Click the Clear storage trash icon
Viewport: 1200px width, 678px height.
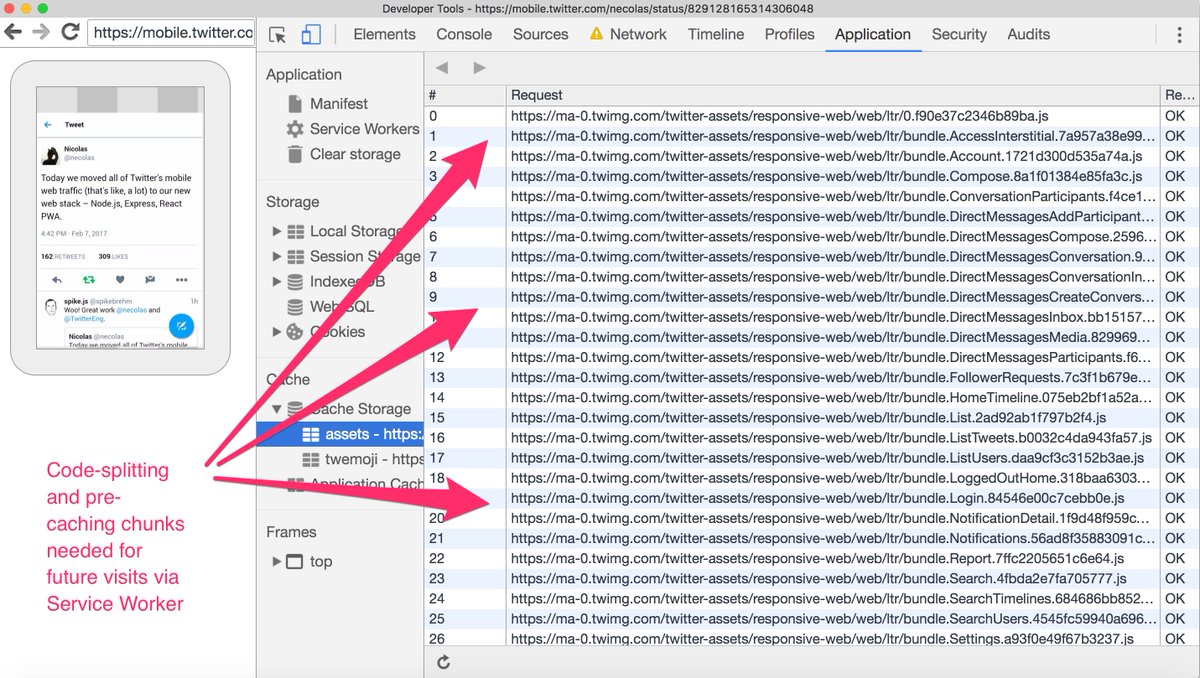[295, 154]
